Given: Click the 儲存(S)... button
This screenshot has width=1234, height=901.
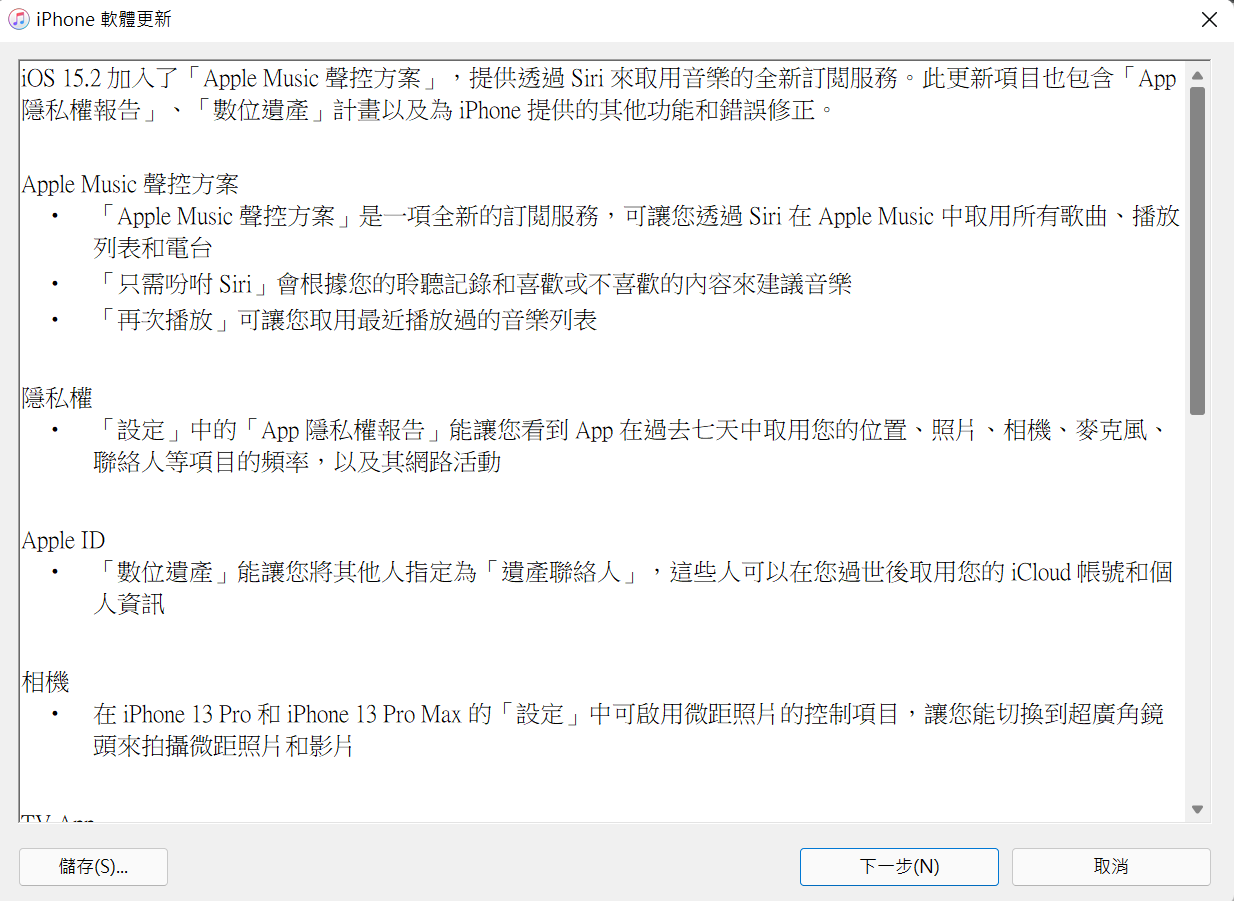Looking at the screenshot, I should pyautogui.click(x=93, y=867).
